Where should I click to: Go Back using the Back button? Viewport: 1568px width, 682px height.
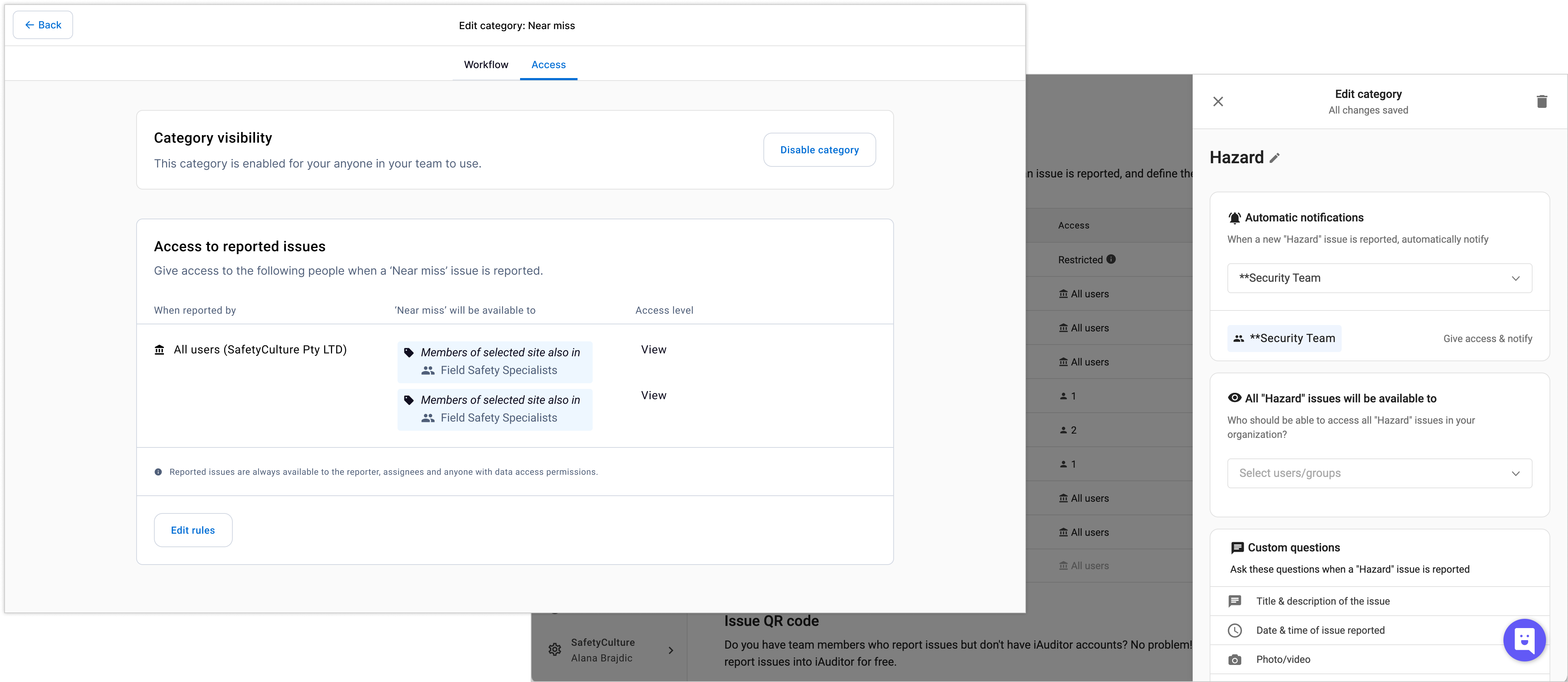(x=43, y=25)
